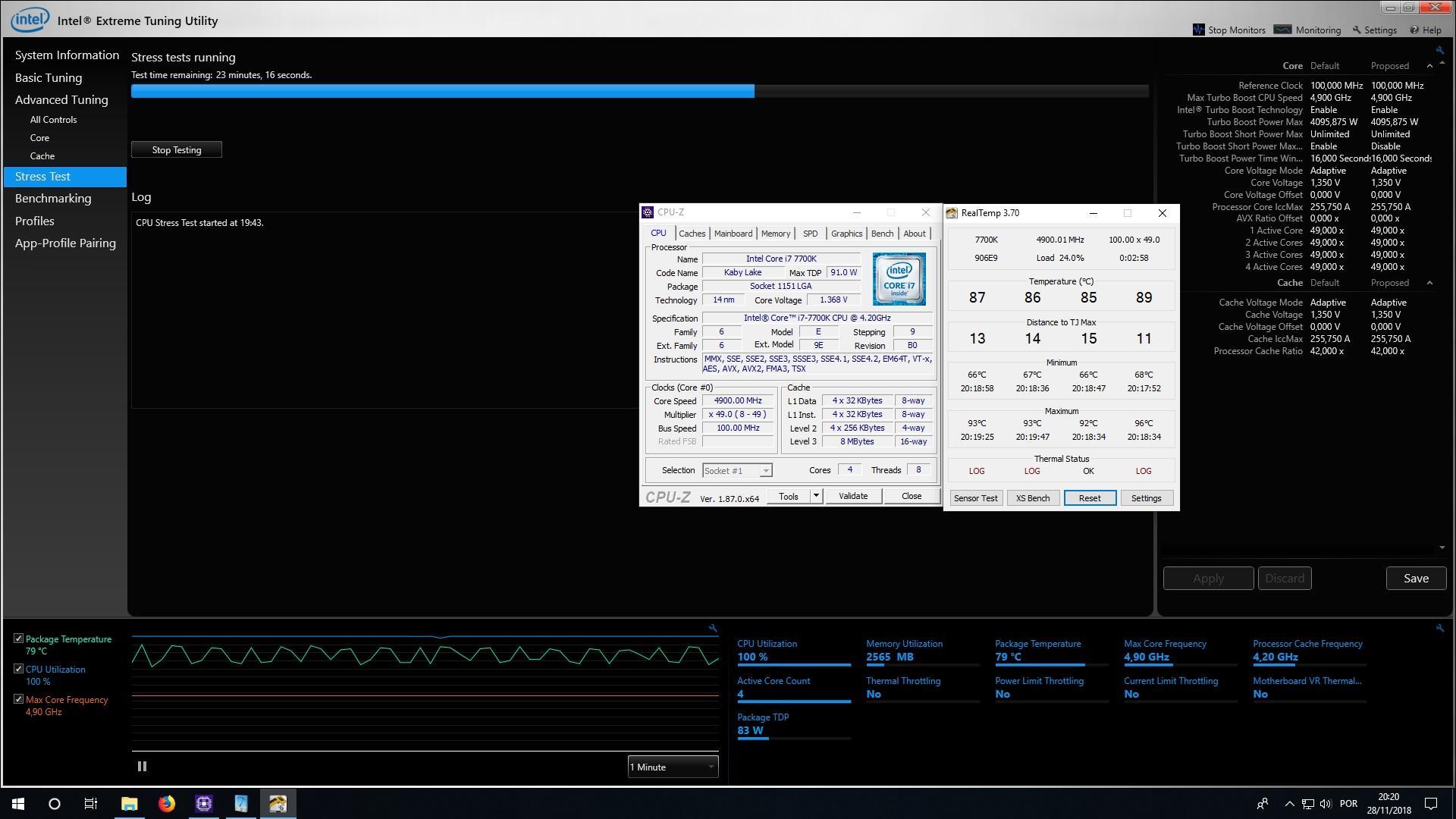Screen dimensions: 1456x819
Task: Click the Save profile button
Action: click(x=1416, y=578)
